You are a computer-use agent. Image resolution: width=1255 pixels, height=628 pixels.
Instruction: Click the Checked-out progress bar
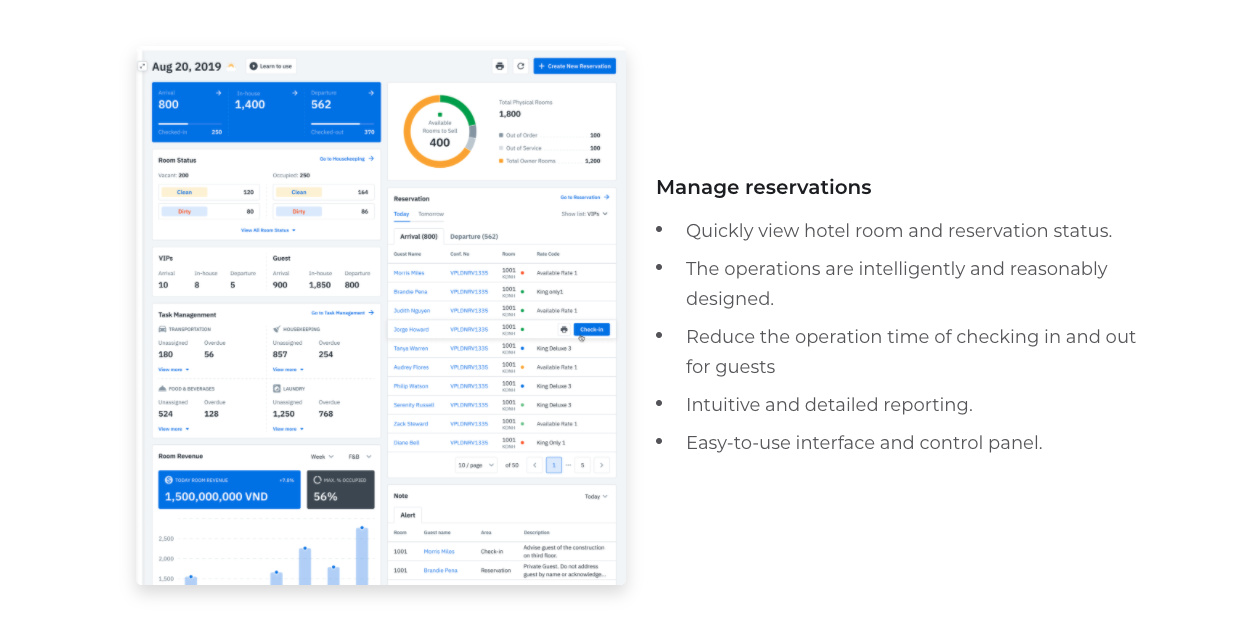(x=342, y=124)
